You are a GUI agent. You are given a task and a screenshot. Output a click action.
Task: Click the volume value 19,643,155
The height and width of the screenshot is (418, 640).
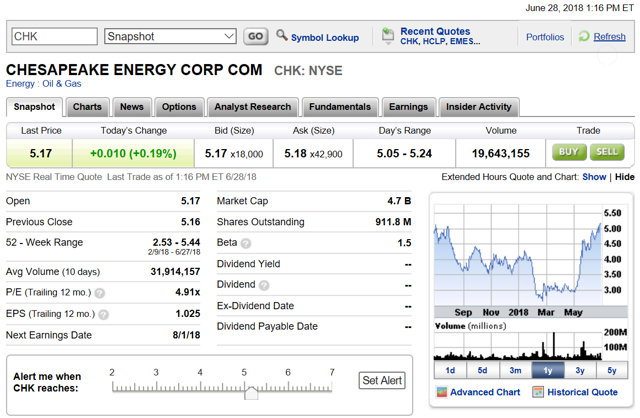(501, 154)
